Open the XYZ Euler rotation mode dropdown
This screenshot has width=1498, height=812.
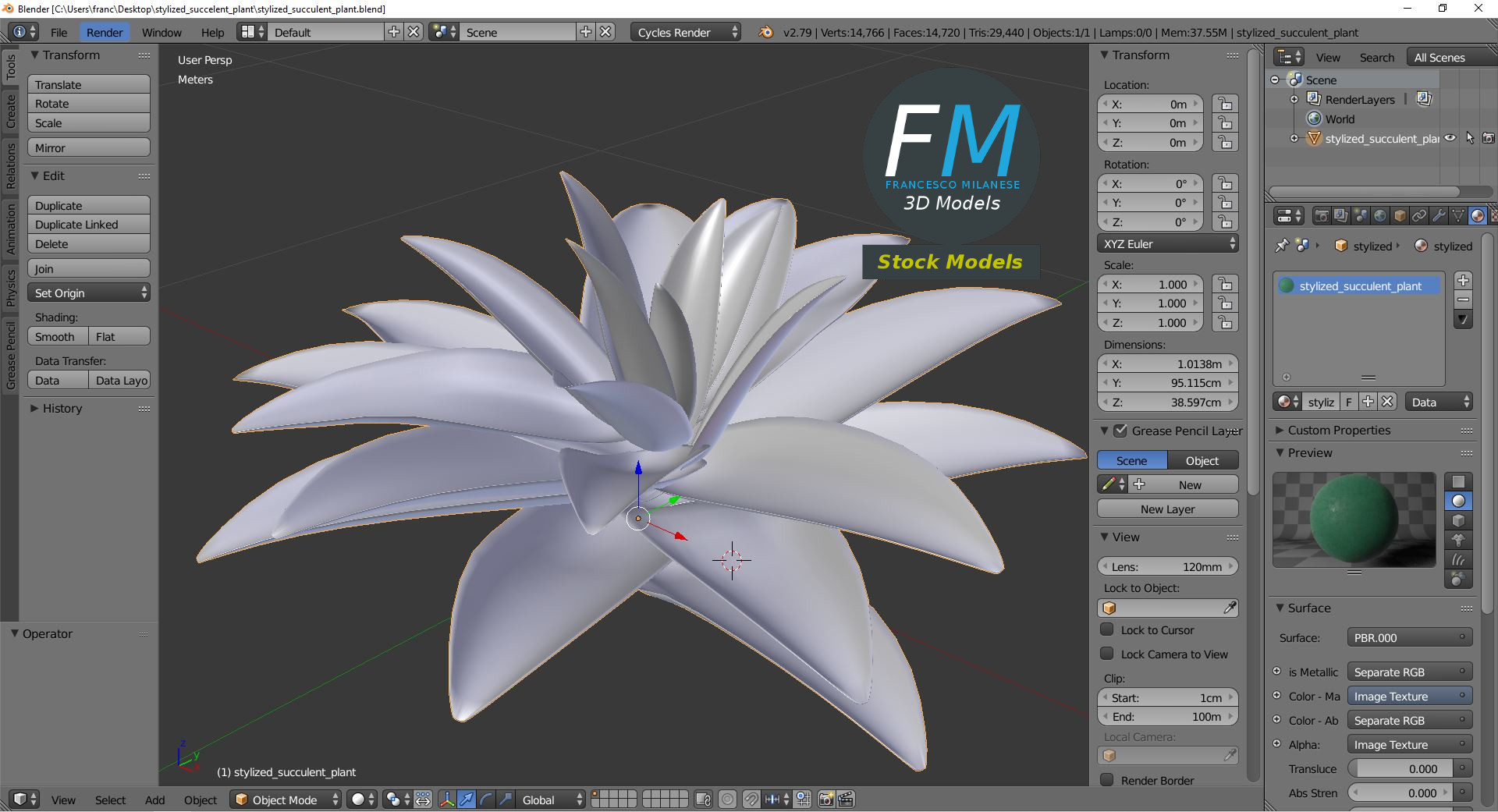(x=1167, y=243)
